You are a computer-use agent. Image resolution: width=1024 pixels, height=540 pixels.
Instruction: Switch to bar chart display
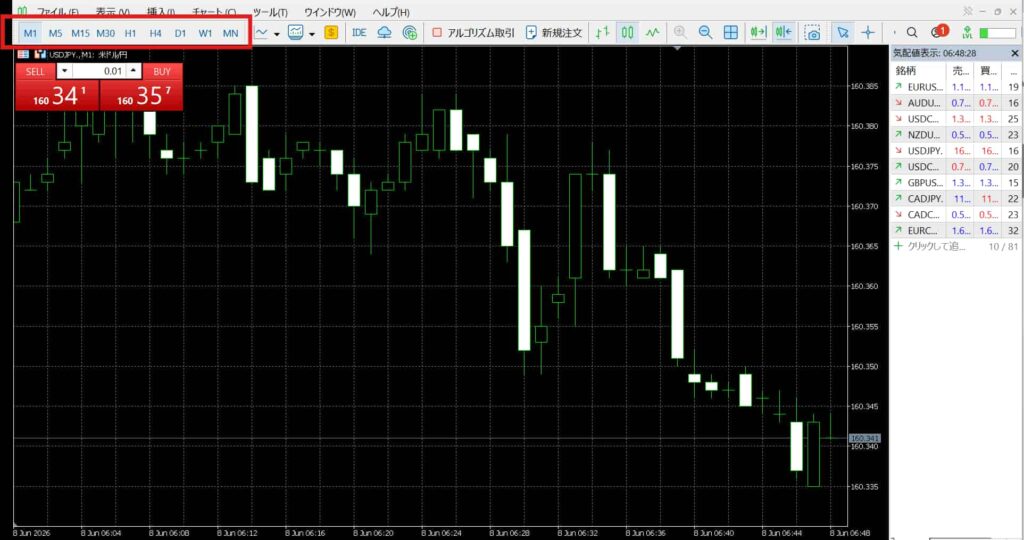(x=602, y=32)
